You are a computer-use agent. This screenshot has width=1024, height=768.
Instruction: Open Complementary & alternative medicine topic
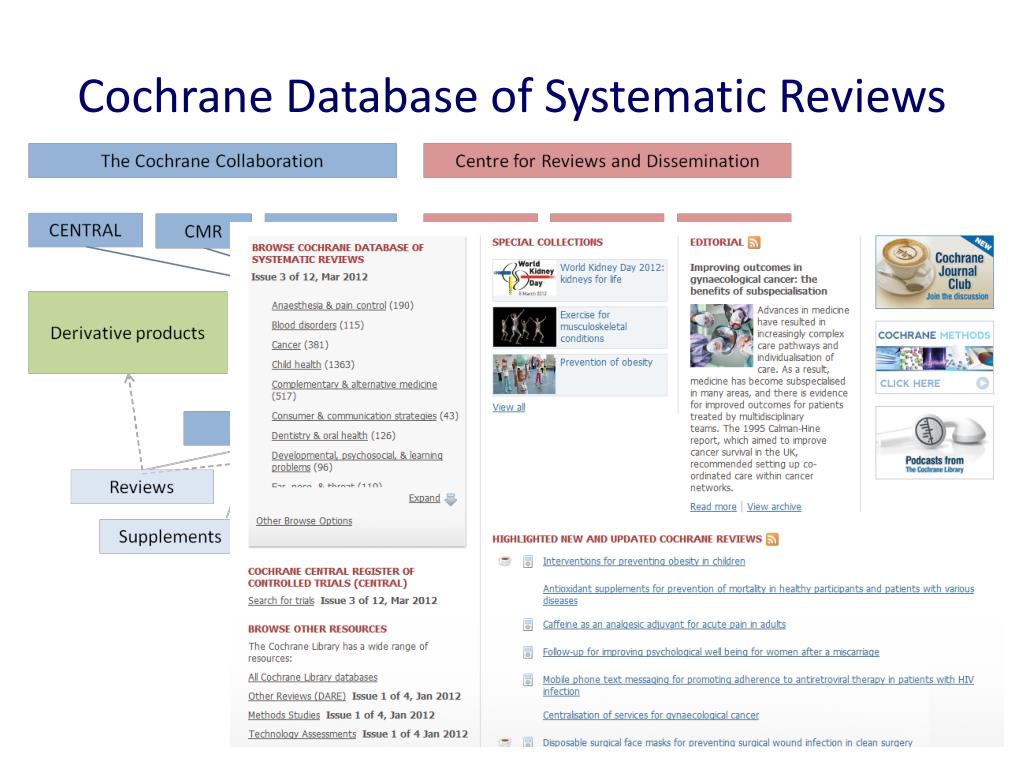[x=354, y=385]
